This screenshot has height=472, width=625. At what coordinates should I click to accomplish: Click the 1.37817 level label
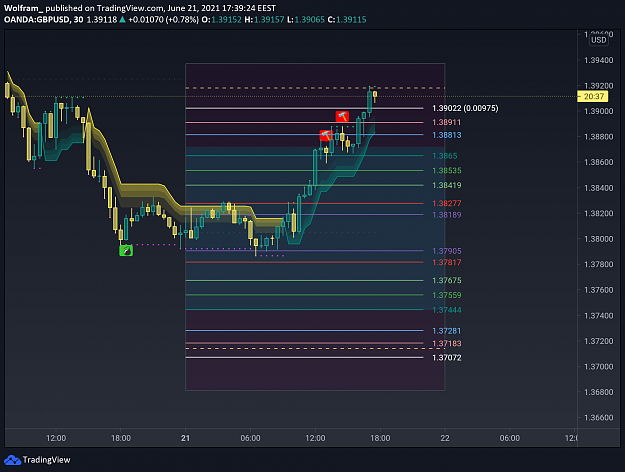[446, 262]
